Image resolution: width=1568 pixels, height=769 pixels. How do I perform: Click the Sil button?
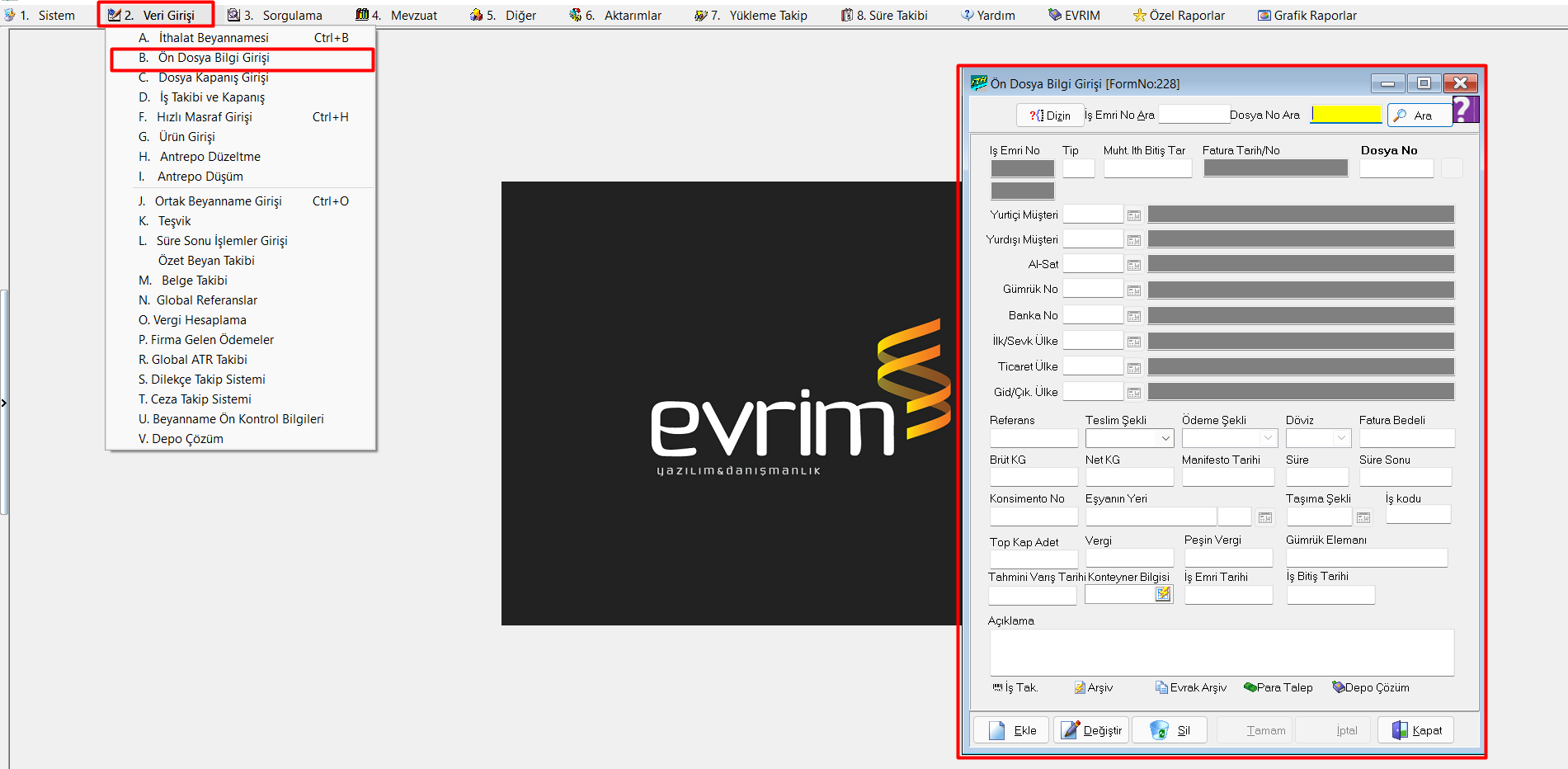tap(1170, 730)
